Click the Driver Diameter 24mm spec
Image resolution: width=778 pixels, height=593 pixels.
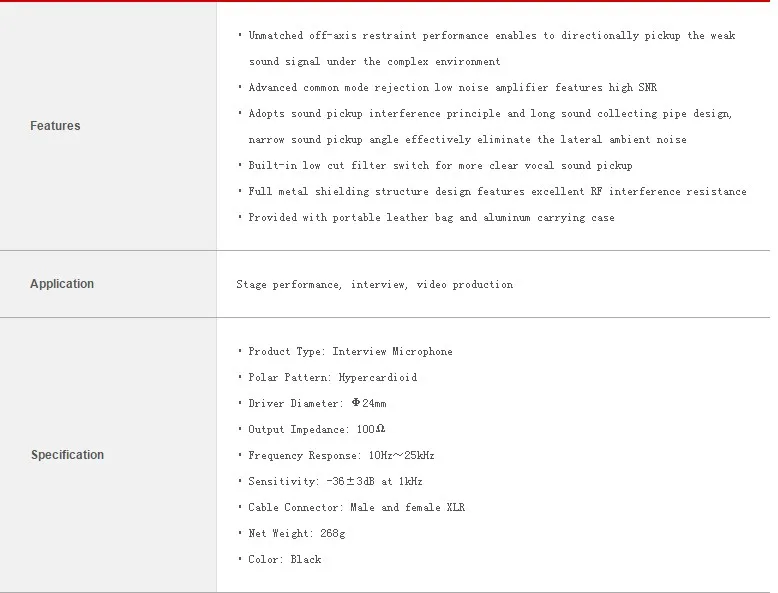[317, 403]
